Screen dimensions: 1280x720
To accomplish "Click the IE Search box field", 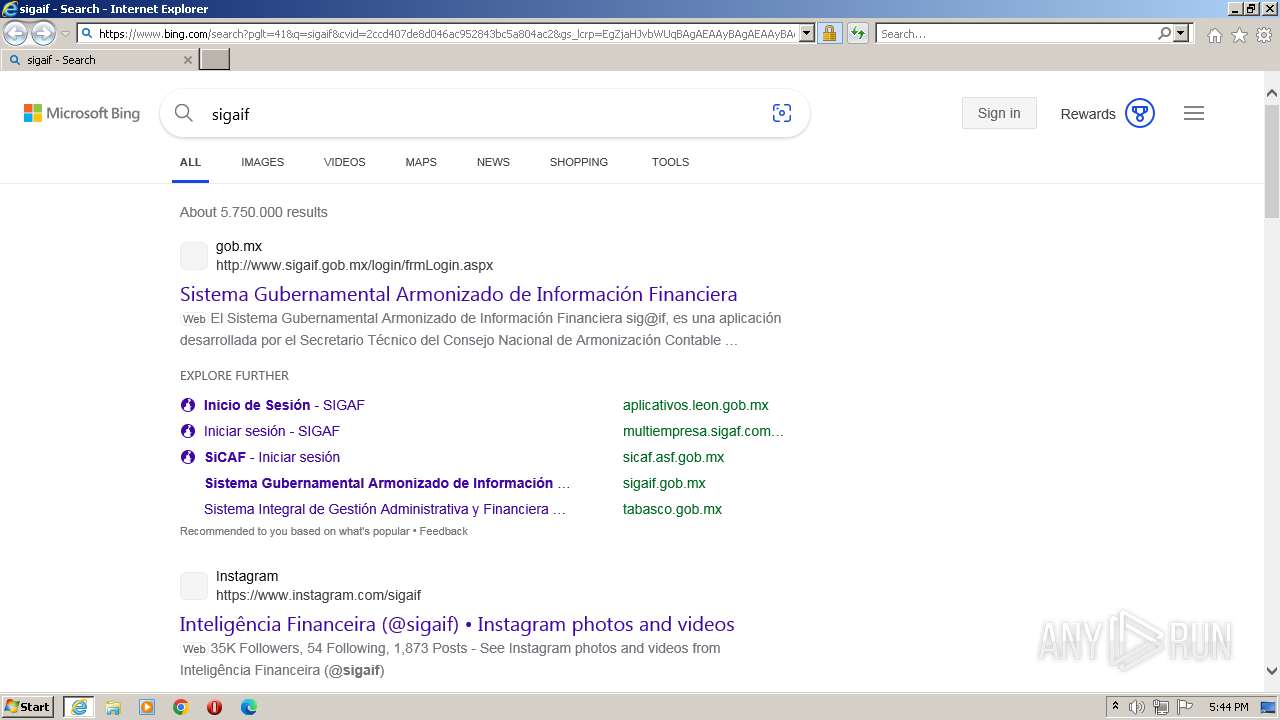I will click(1015, 33).
